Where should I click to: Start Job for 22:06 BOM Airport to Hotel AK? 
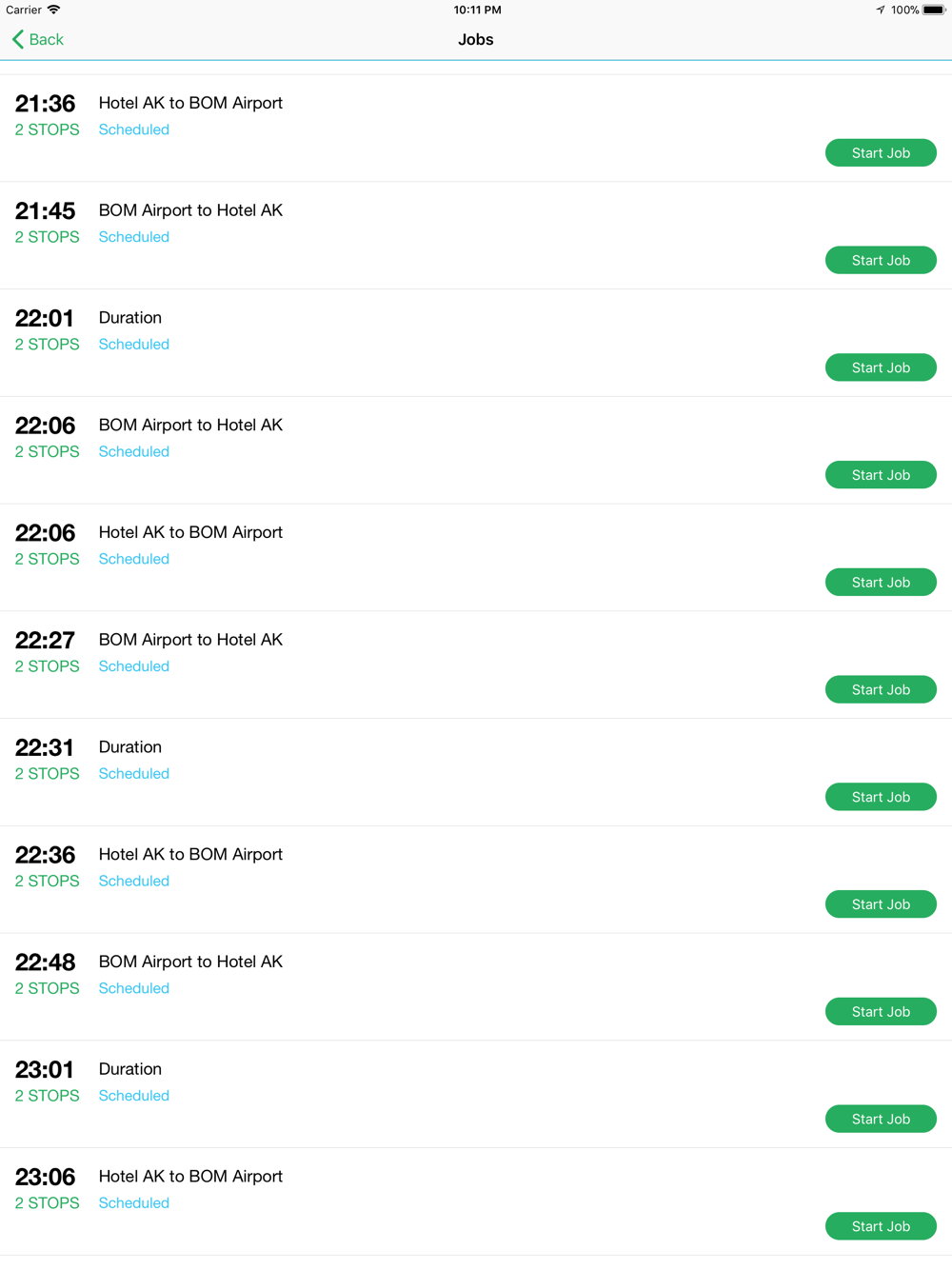pos(881,475)
